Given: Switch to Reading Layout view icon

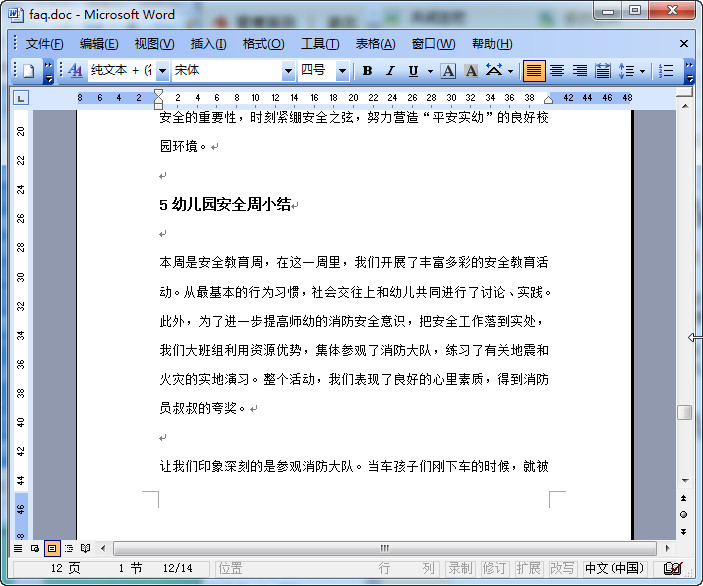Looking at the screenshot, I should (85, 548).
